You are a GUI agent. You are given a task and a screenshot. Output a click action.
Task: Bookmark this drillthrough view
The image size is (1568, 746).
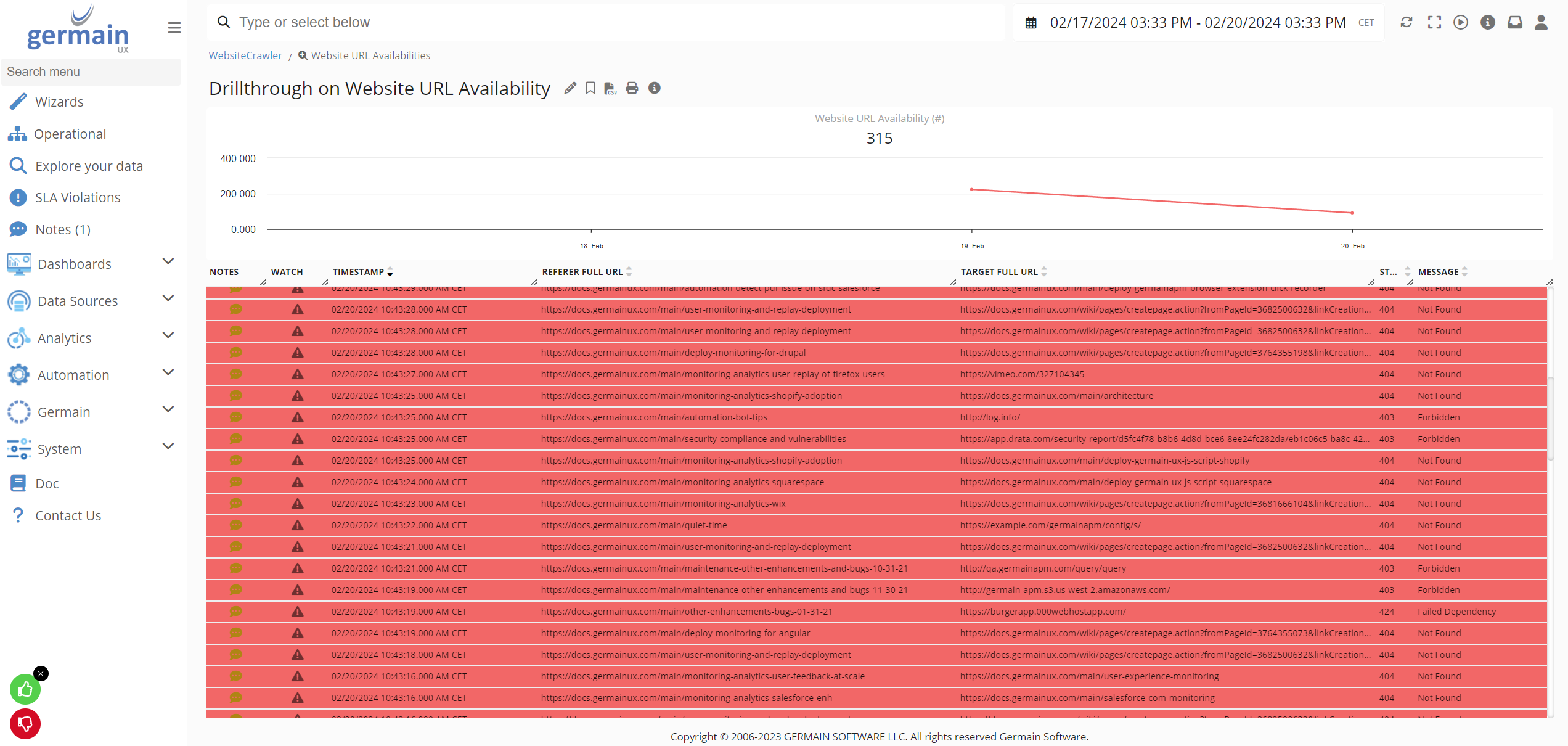(590, 88)
